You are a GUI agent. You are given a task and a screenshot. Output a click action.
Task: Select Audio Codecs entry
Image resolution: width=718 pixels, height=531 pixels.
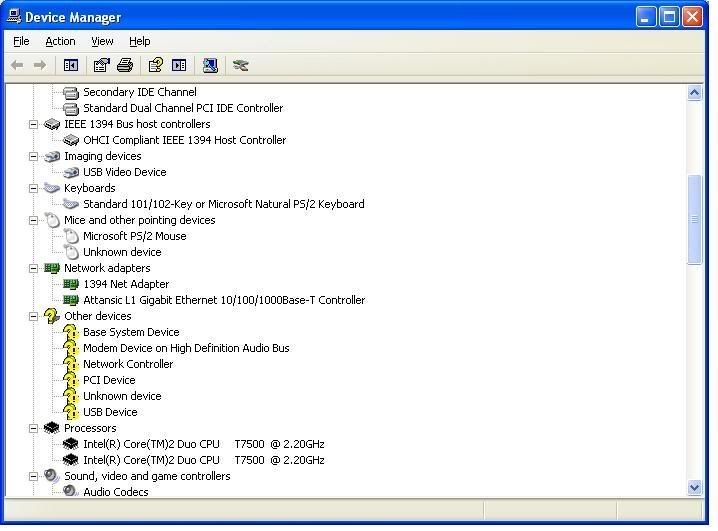pyautogui.click(x=116, y=492)
